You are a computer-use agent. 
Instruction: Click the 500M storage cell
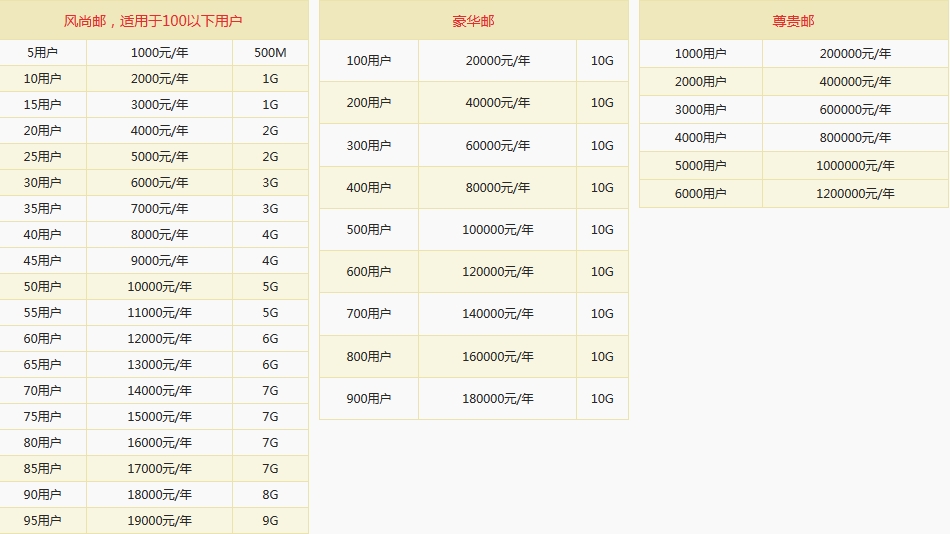point(270,53)
